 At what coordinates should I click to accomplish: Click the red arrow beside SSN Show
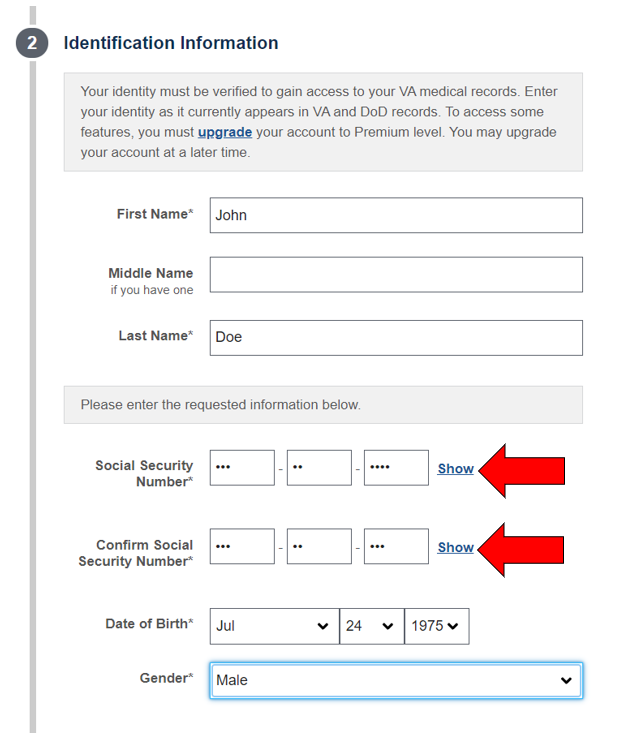click(x=522, y=471)
